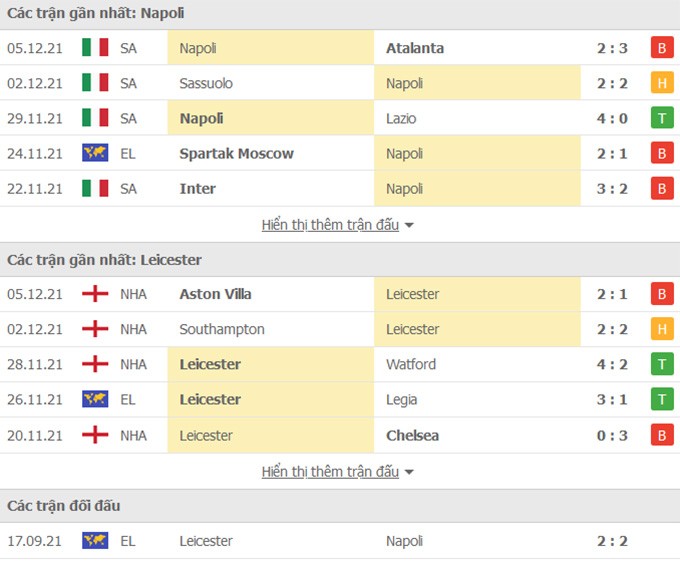Click the red B badge for Leicester–Chelsea
This screenshot has height=561, width=680.
point(662,435)
